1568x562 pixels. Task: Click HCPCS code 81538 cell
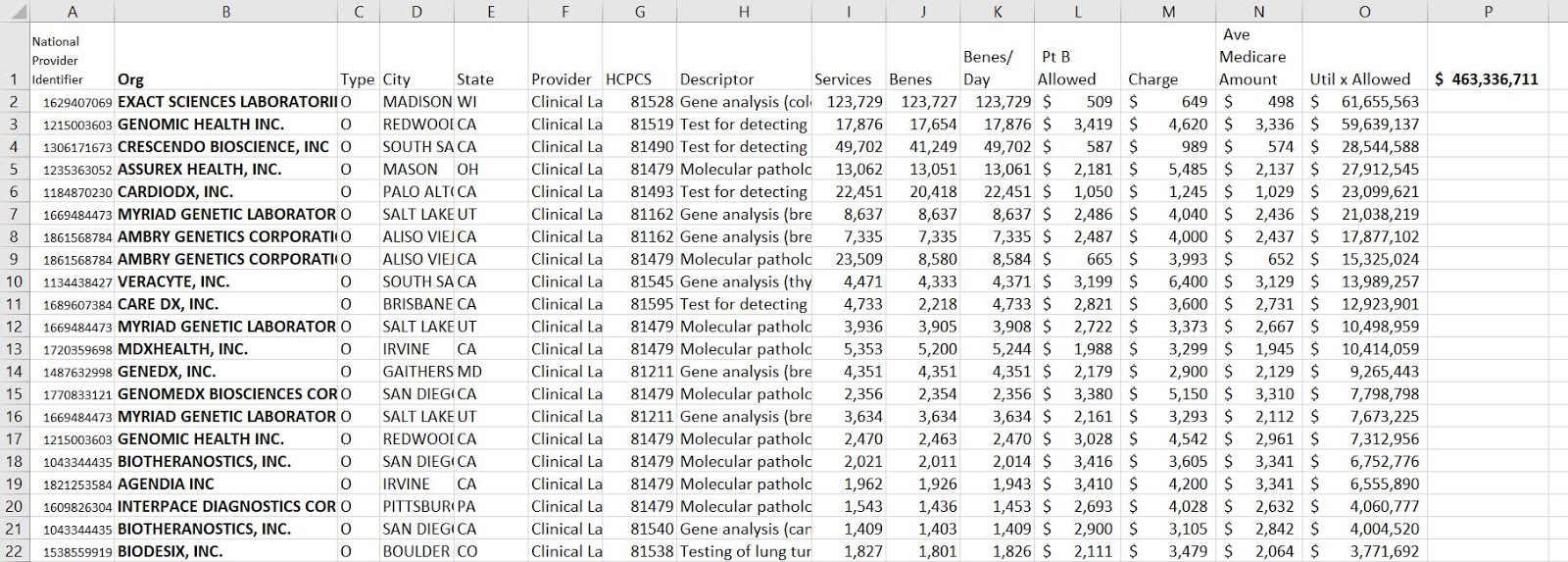(640, 551)
